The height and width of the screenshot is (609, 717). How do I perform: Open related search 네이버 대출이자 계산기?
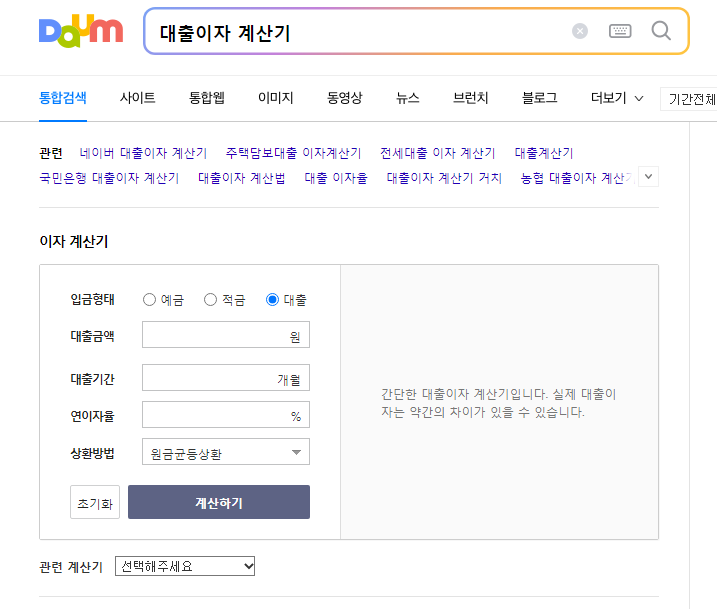pyautogui.click(x=143, y=153)
